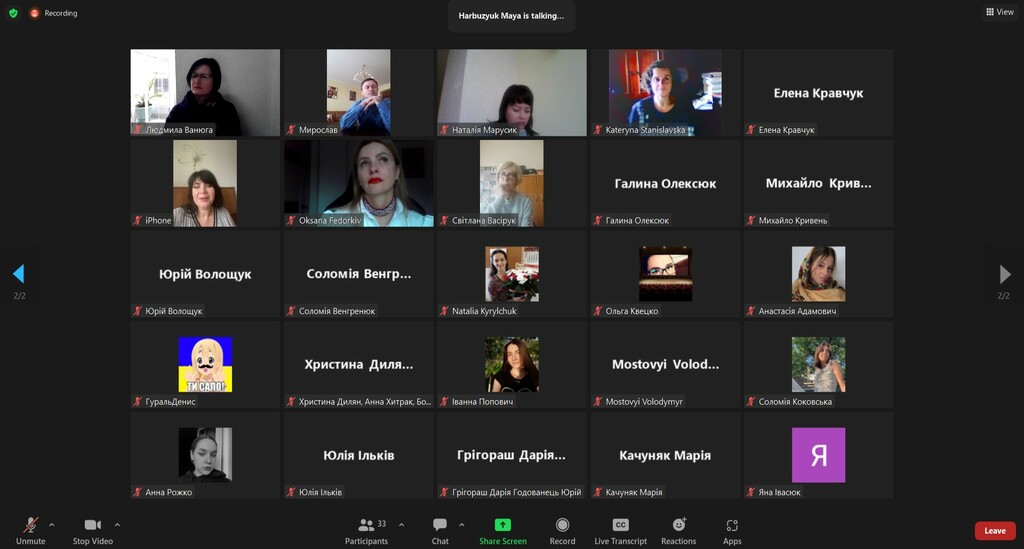Image resolution: width=1024 pixels, height=549 pixels.
Task: Open the Chat panel
Action: tap(440, 530)
